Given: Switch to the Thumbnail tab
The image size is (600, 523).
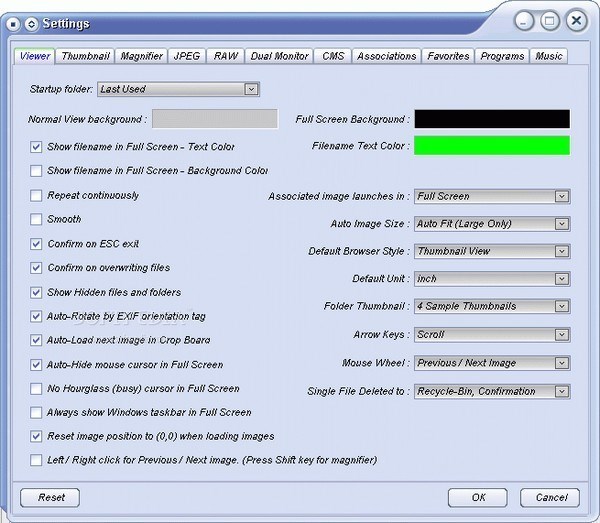Looking at the screenshot, I should tap(85, 56).
